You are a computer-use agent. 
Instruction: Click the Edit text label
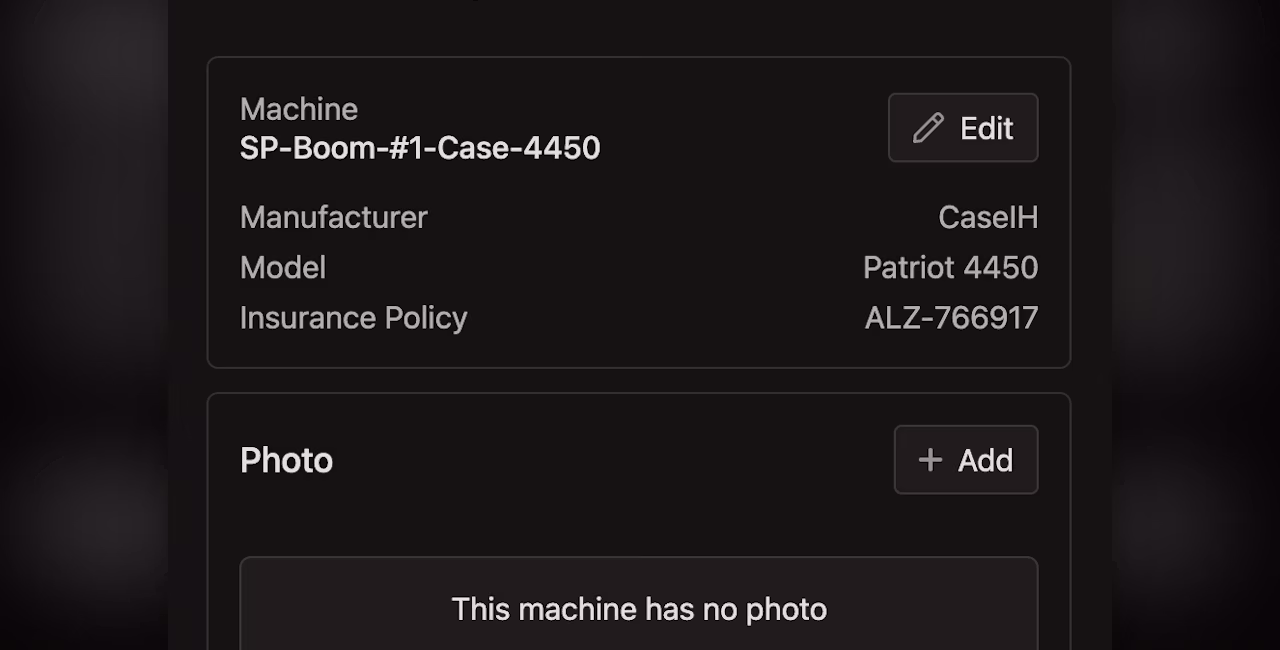(987, 128)
